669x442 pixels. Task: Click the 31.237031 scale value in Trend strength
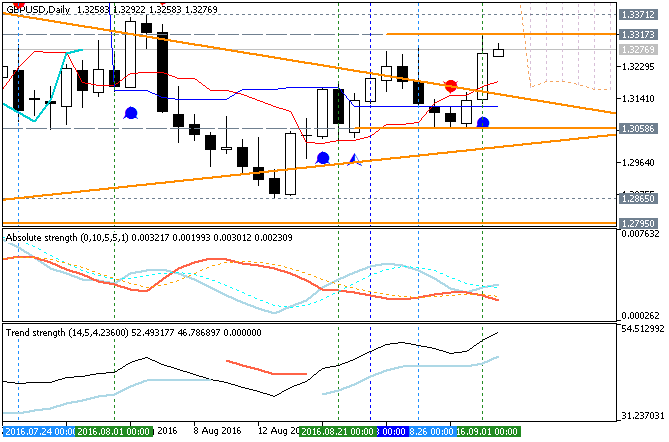(x=642, y=416)
